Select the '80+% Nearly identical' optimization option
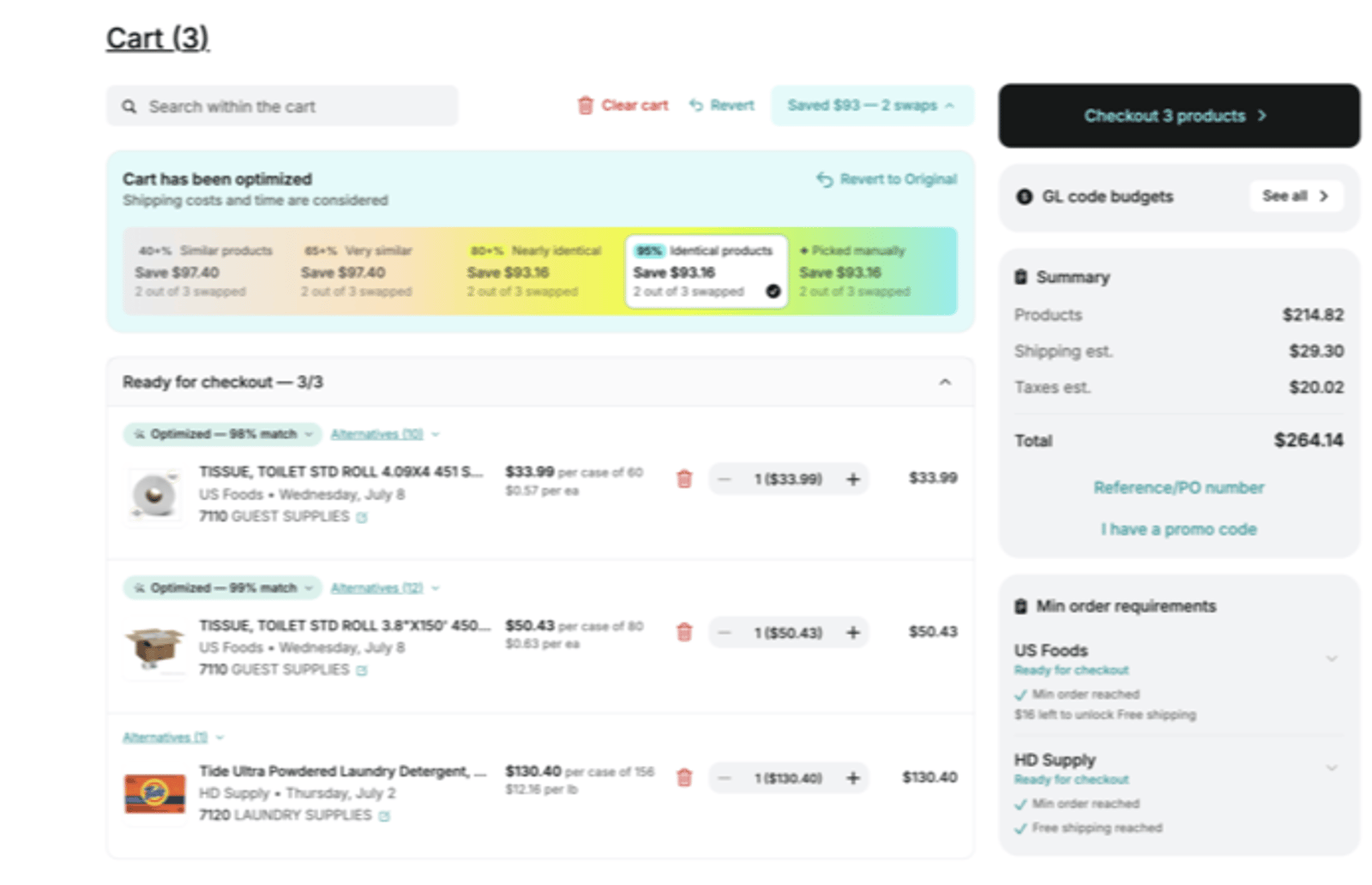Image resolution: width=1372 pixels, height=885 pixels. pyautogui.click(x=538, y=271)
